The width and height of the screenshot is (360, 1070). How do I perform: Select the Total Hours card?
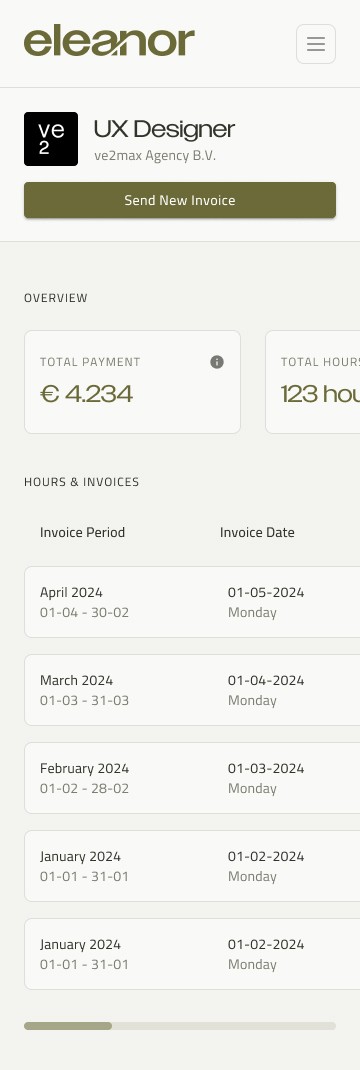313,382
